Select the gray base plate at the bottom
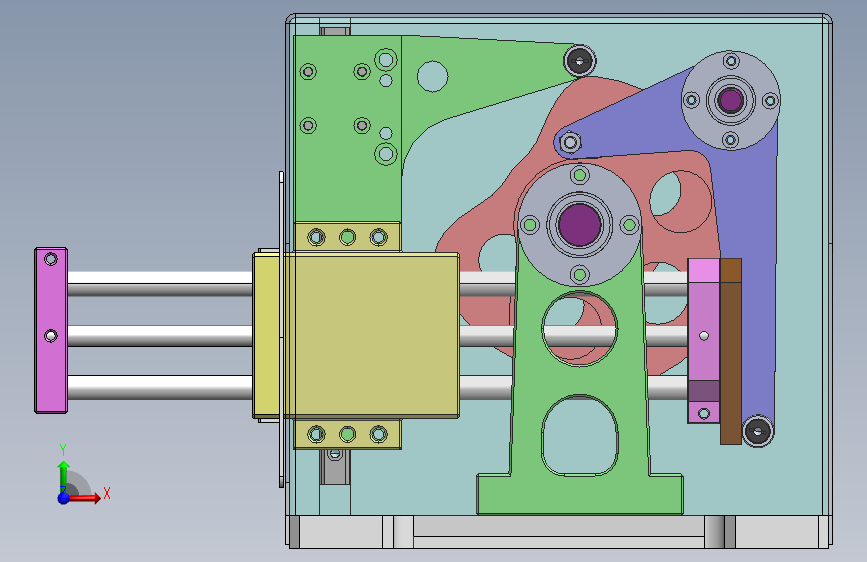Screen dimensions: 867x562 560,532
